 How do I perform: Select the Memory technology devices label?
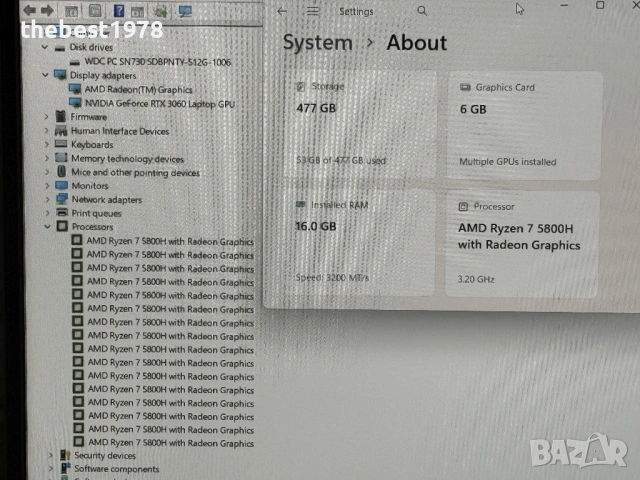click(128, 159)
